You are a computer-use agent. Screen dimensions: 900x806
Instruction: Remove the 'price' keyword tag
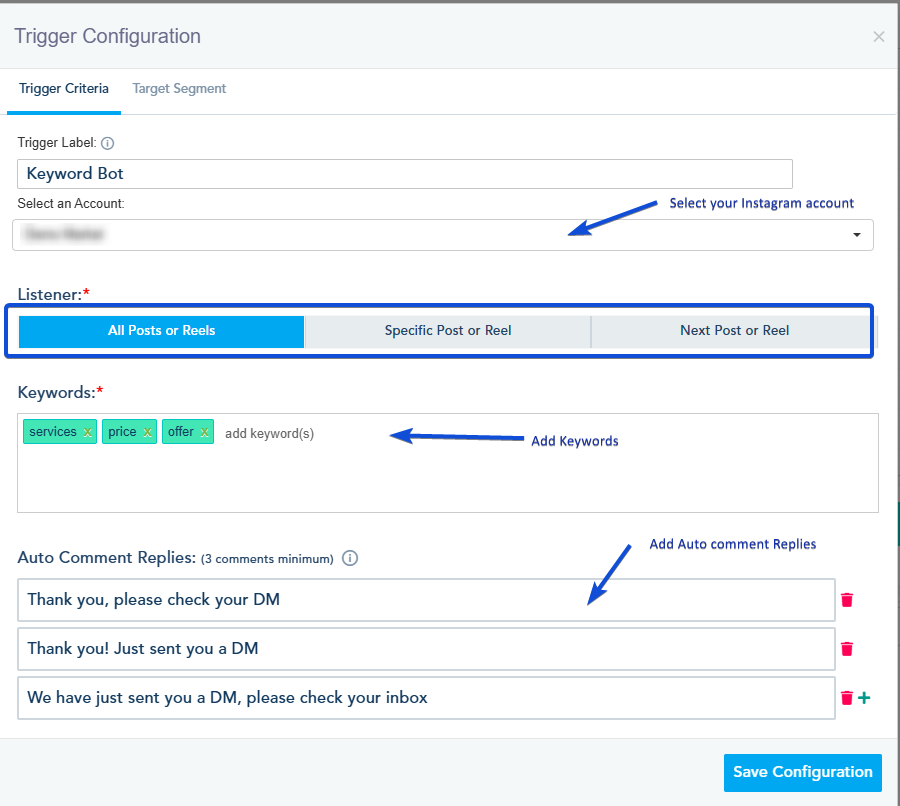tap(148, 432)
